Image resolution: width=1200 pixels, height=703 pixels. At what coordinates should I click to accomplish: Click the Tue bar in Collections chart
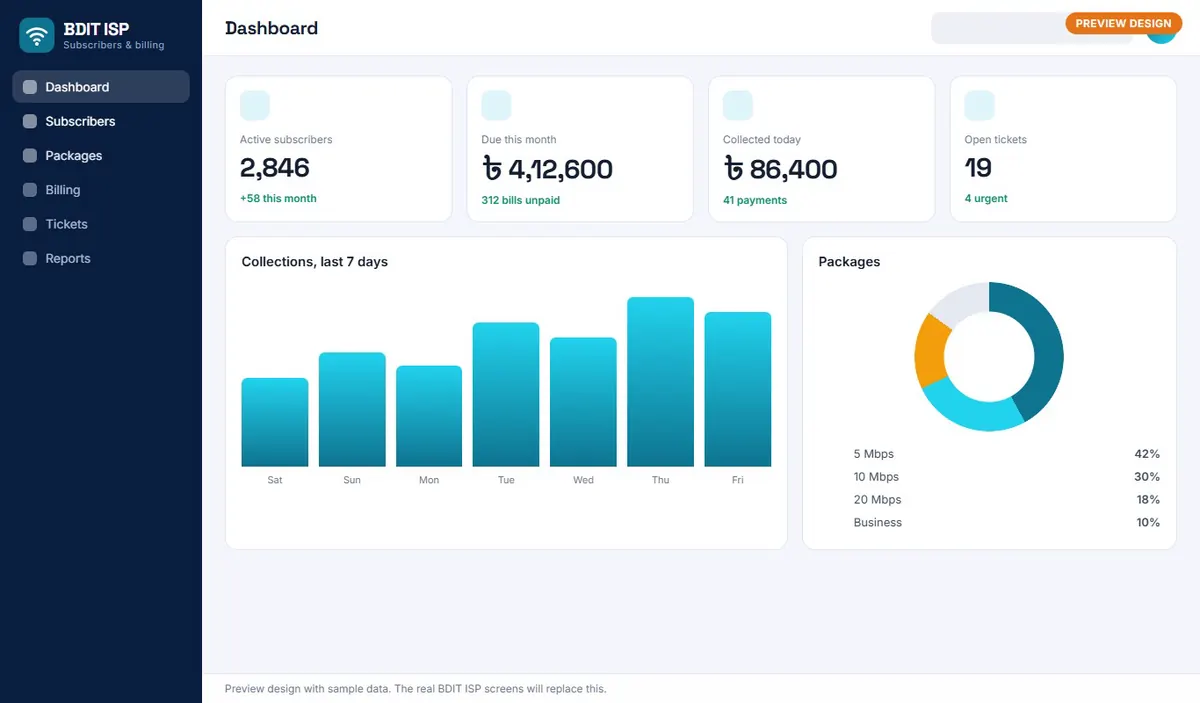point(506,395)
